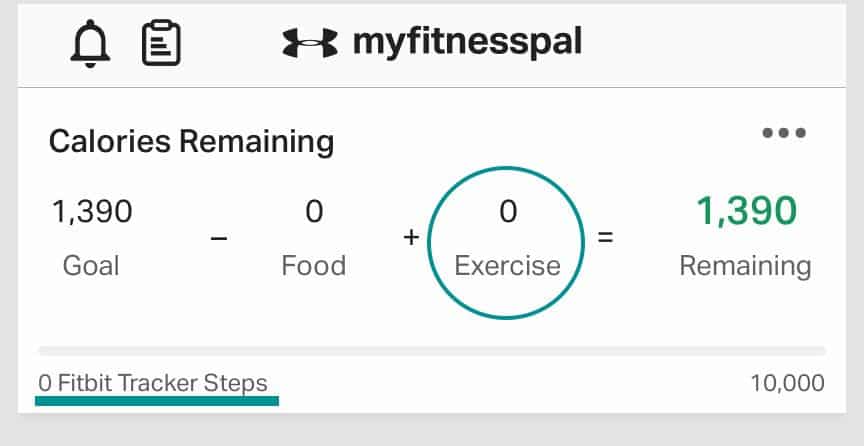The width and height of the screenshot is (864, 446).
Task: Tap the minus sign operator
Action: pos(220,240)
